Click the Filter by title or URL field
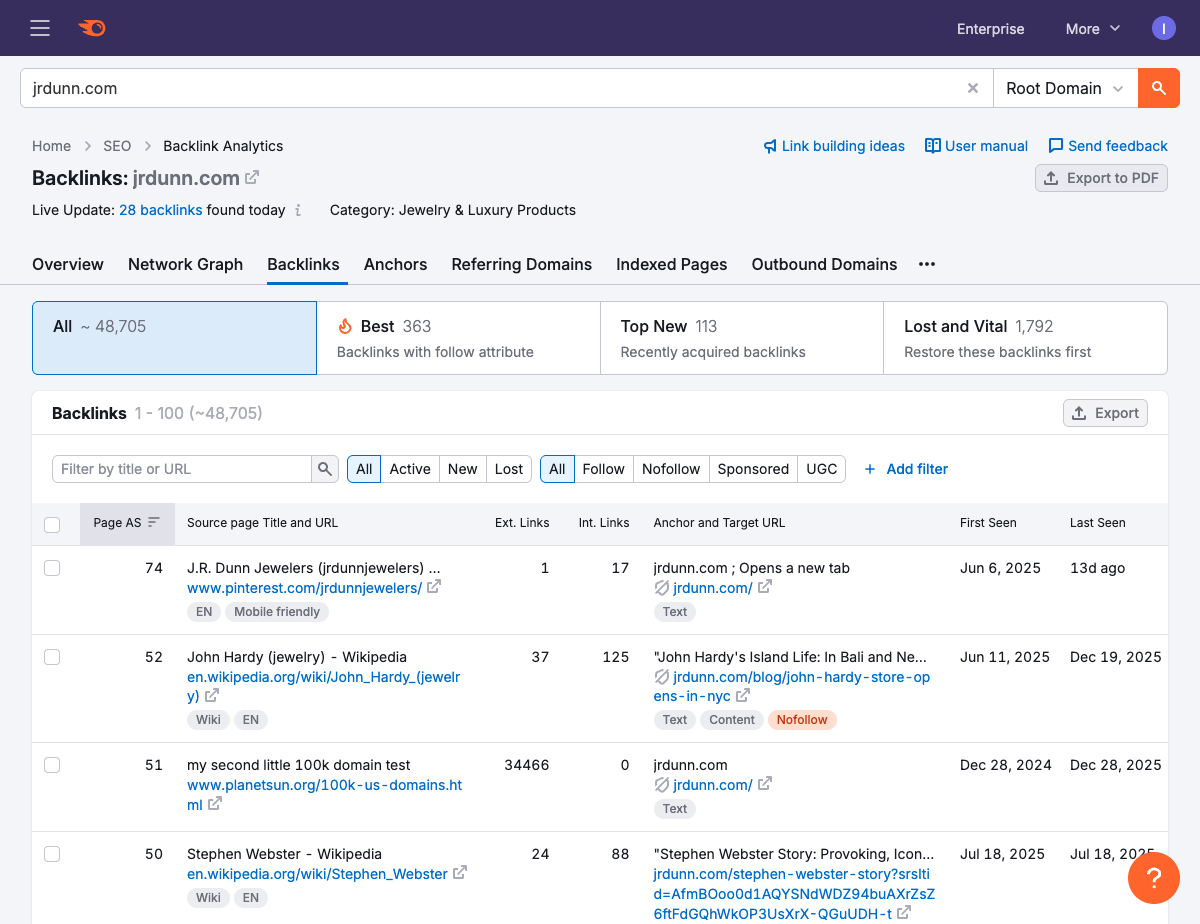The width and height of the screenshot is (1200, 924). [x=182, y=469]
